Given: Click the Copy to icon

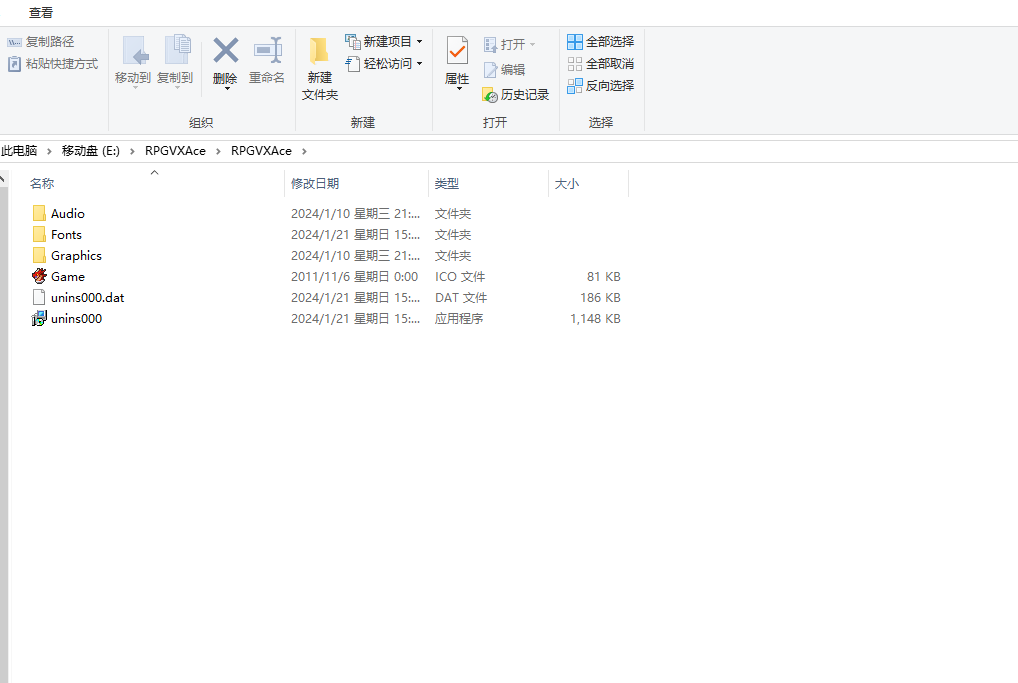Looking at the screenshot, I should (177, 51).
